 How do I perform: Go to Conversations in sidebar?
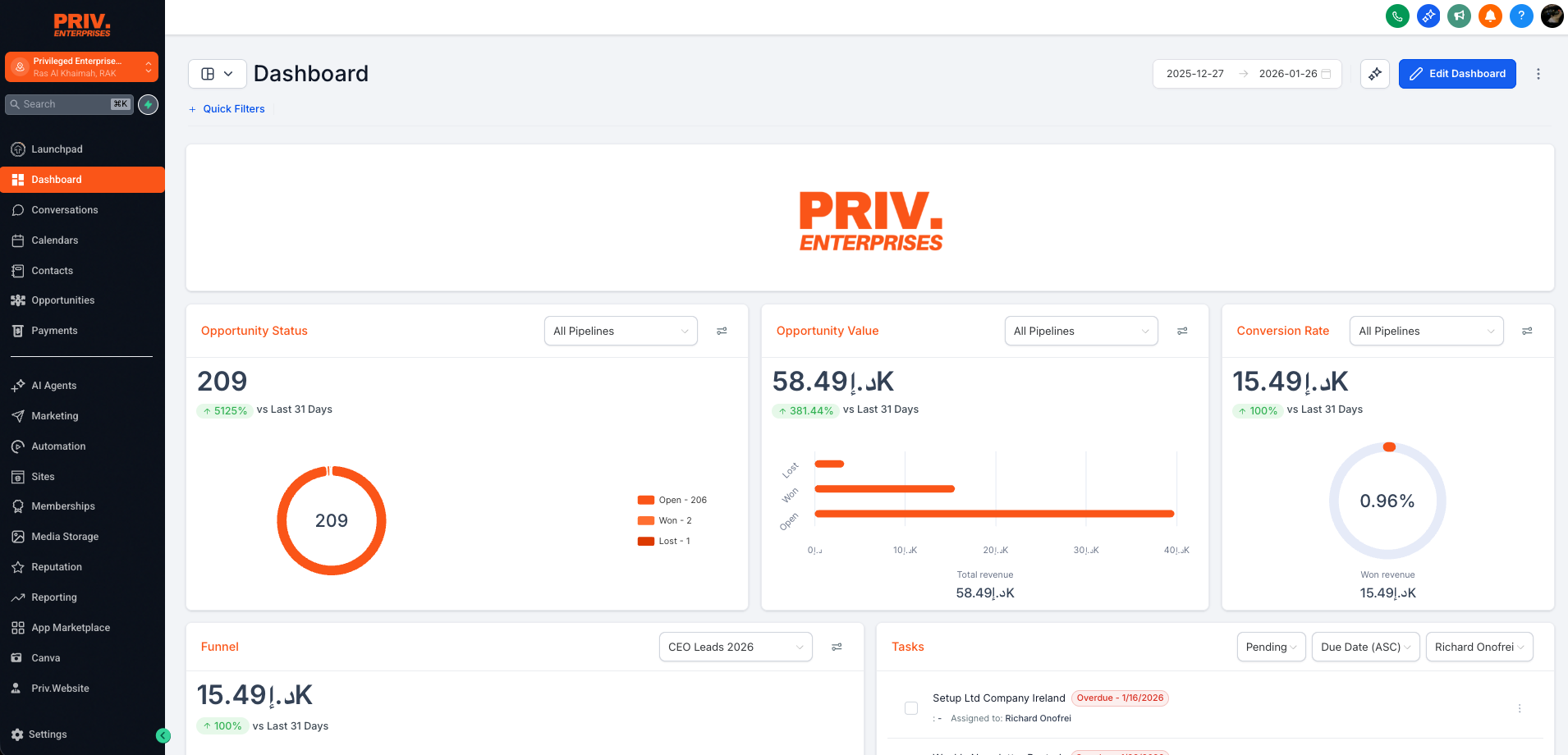82,210
